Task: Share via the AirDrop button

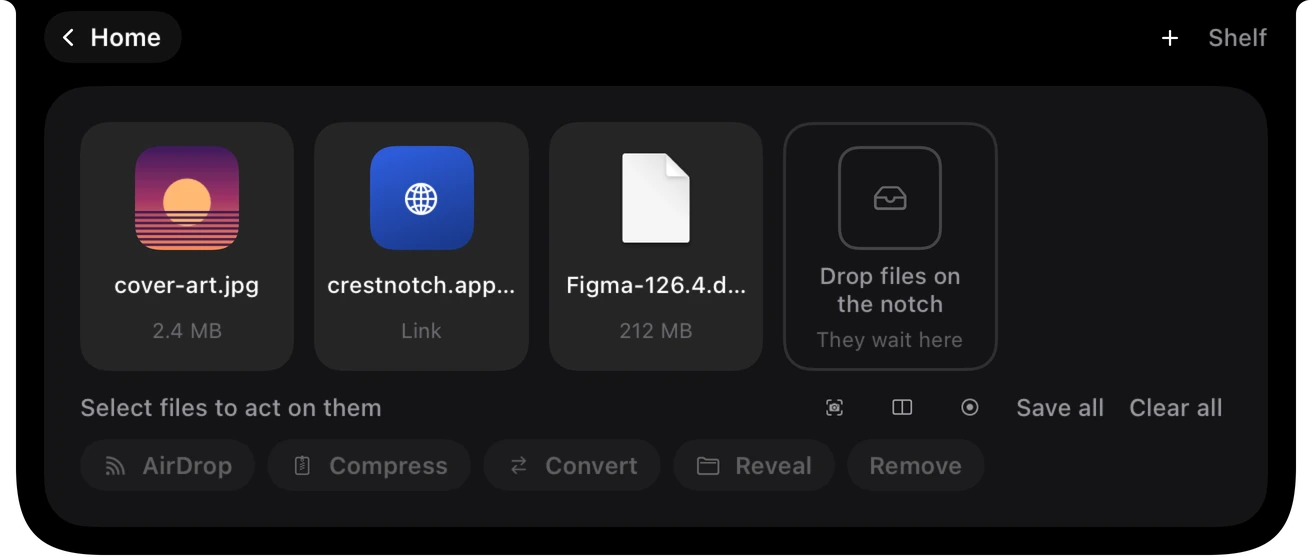Action: (x=168, y=466)
